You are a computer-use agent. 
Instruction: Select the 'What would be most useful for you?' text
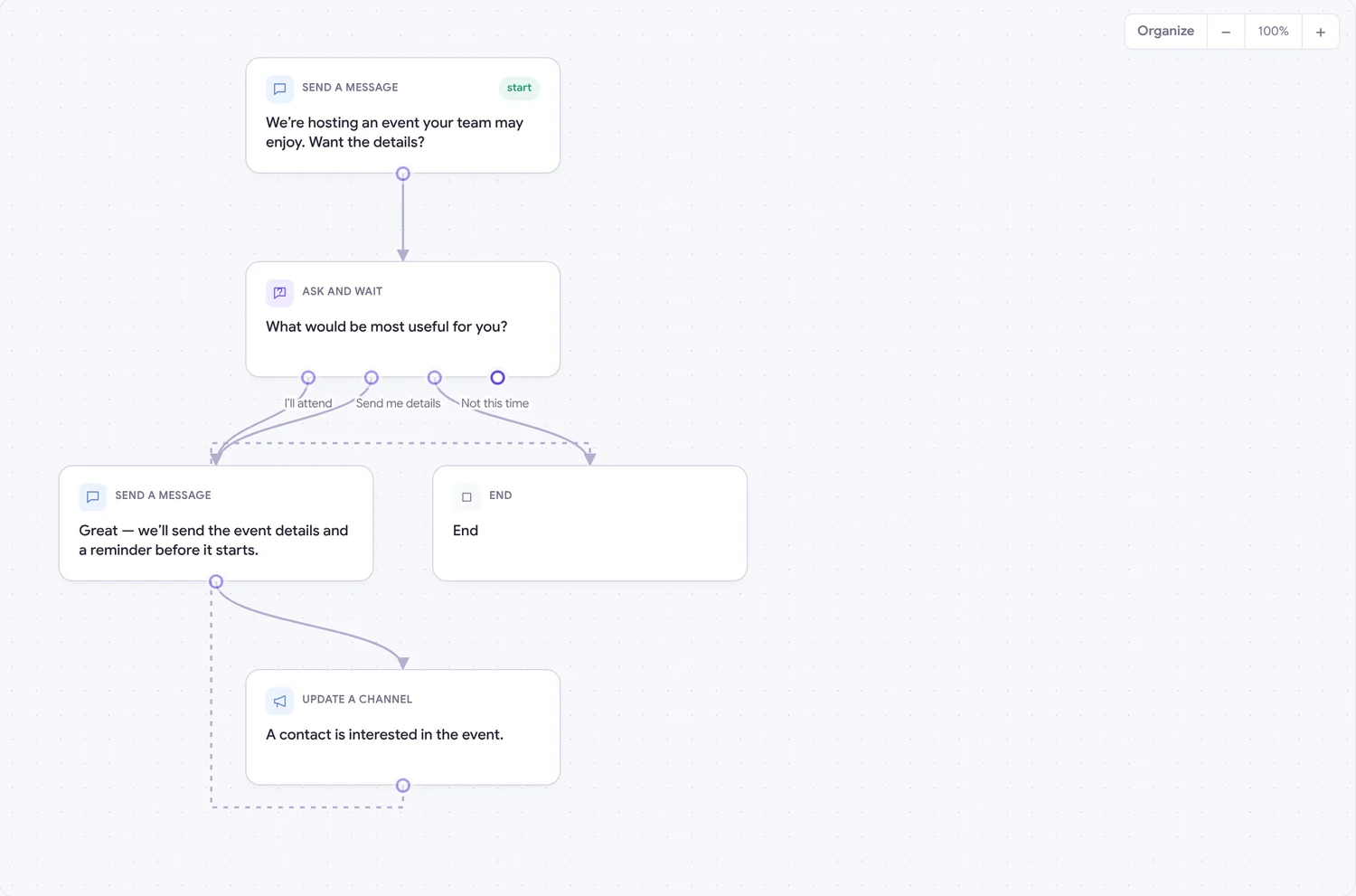[386, 326]
